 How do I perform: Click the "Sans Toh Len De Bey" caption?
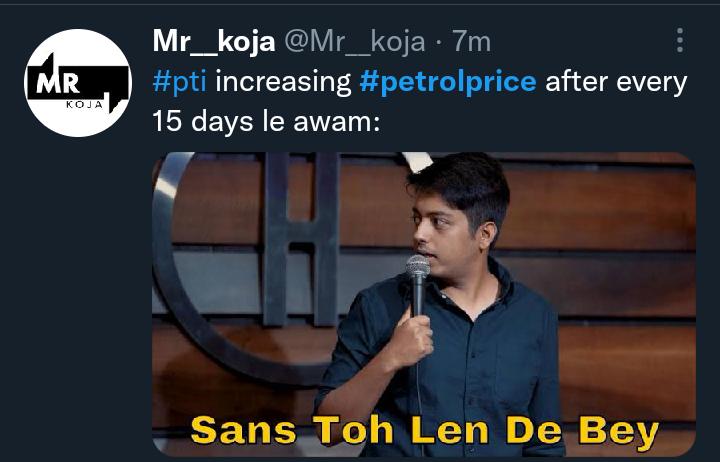point(424,431)
